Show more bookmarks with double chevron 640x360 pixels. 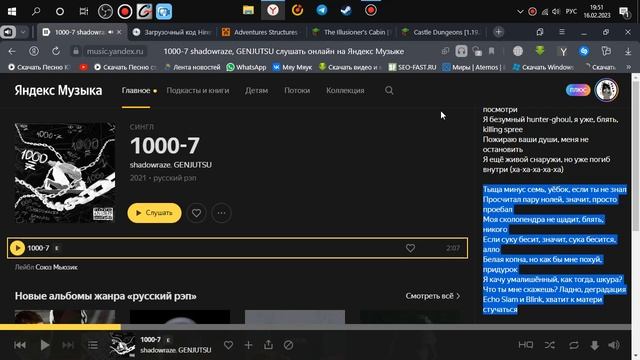[628, 67]
